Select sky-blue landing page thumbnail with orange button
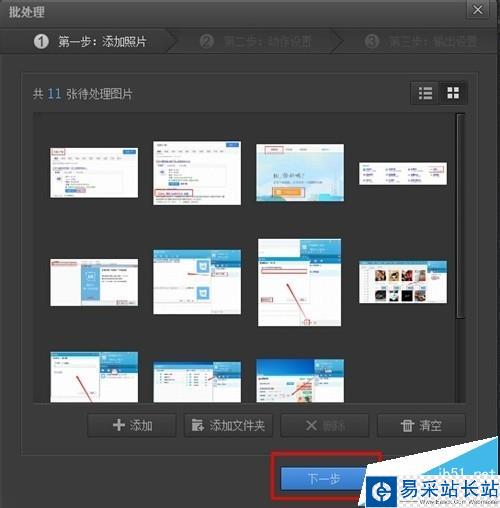The width and height of the screenshot is (500, 508). point(300,173)
